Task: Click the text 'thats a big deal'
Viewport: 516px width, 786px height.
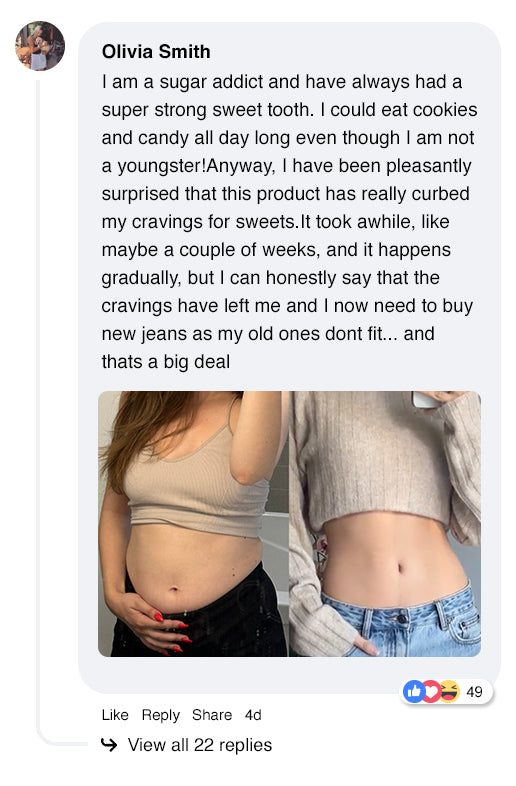Action: (165, 361)
